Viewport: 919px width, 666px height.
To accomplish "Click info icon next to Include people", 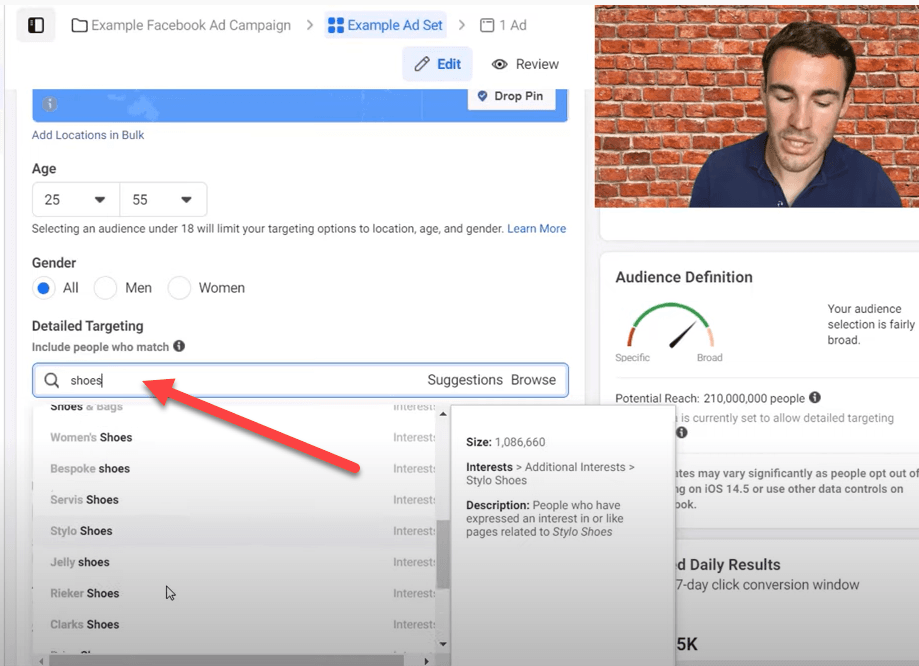I will coord(179,346).
